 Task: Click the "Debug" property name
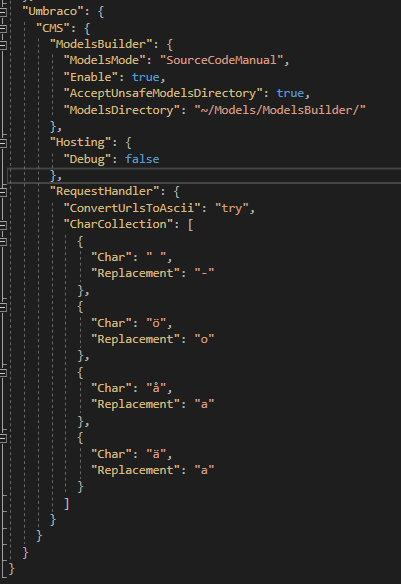click(x=87, y=159)
